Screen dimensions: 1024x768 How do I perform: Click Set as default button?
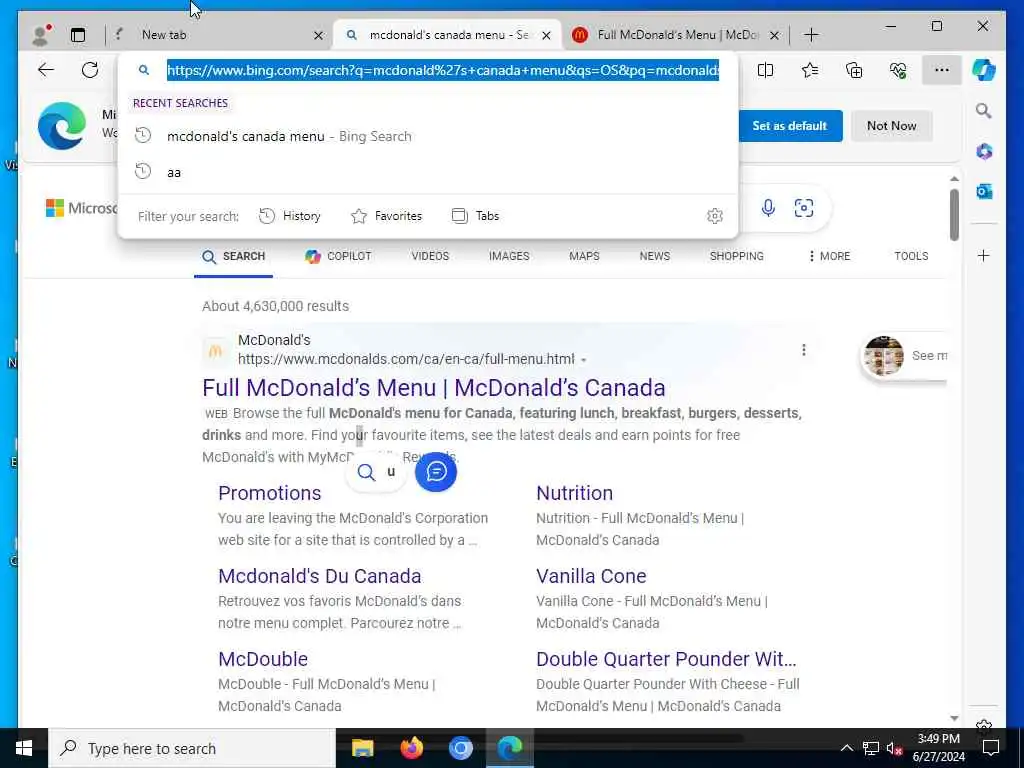790,126
